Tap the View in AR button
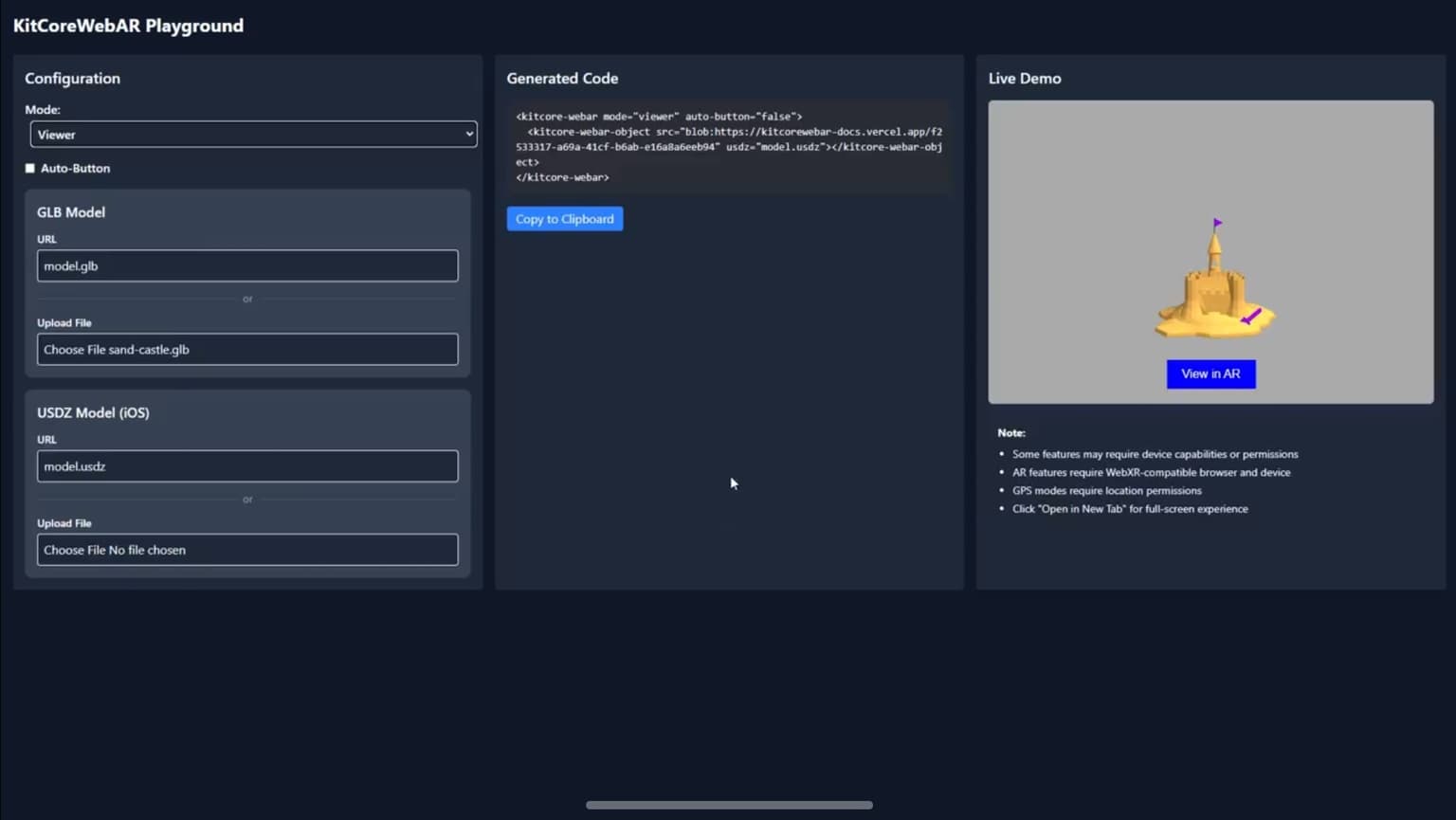Image resolution: width=1456 pixels, height=820 pixels. point(1210,374)
